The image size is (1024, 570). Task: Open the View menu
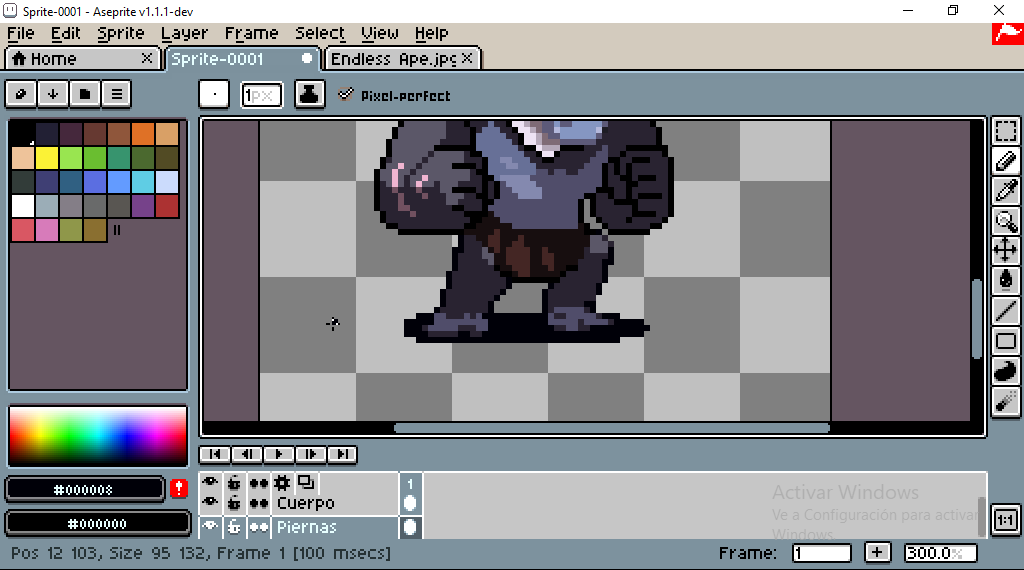(379, 33)
